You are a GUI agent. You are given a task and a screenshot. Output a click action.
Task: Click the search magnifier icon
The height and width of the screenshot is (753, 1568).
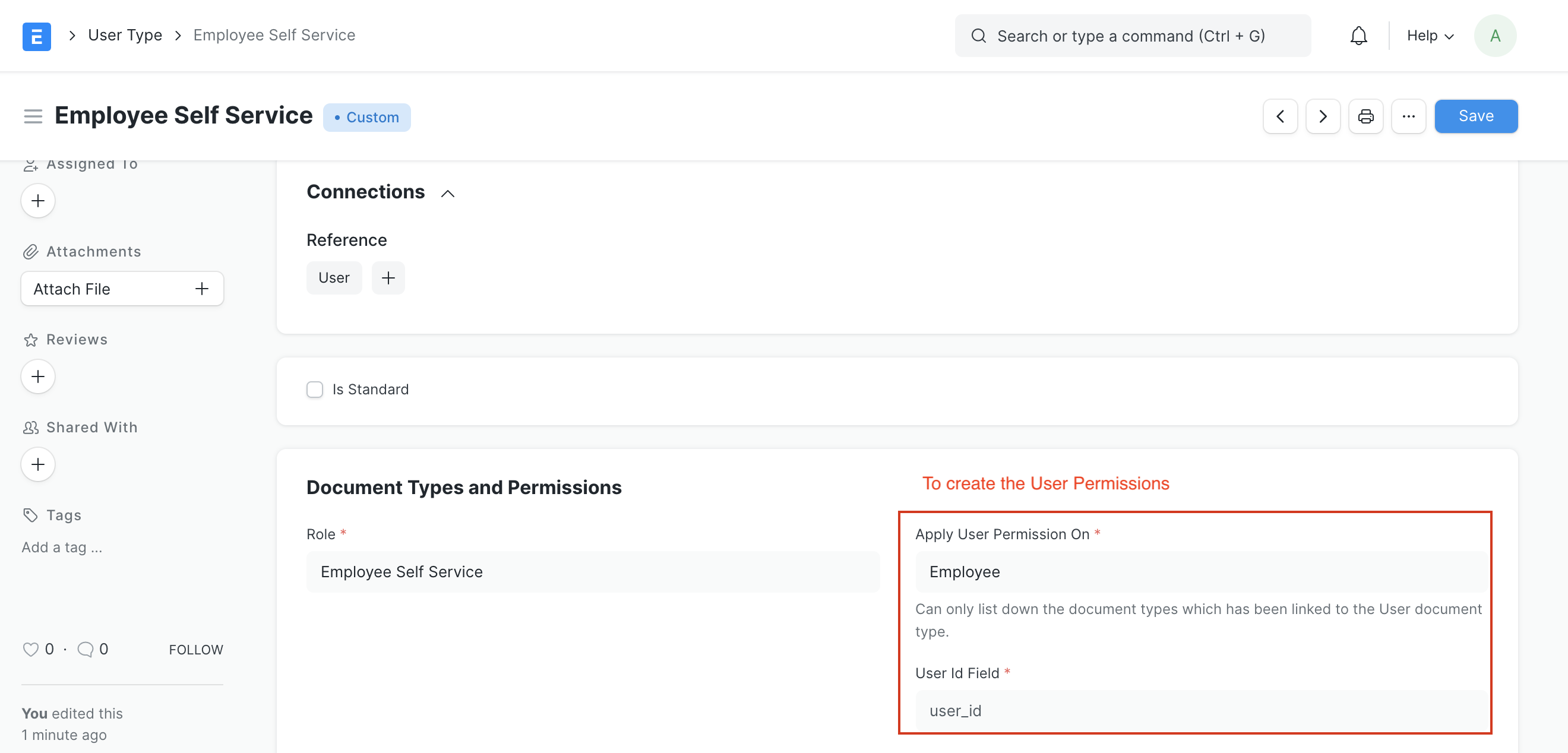click(979, 35)
